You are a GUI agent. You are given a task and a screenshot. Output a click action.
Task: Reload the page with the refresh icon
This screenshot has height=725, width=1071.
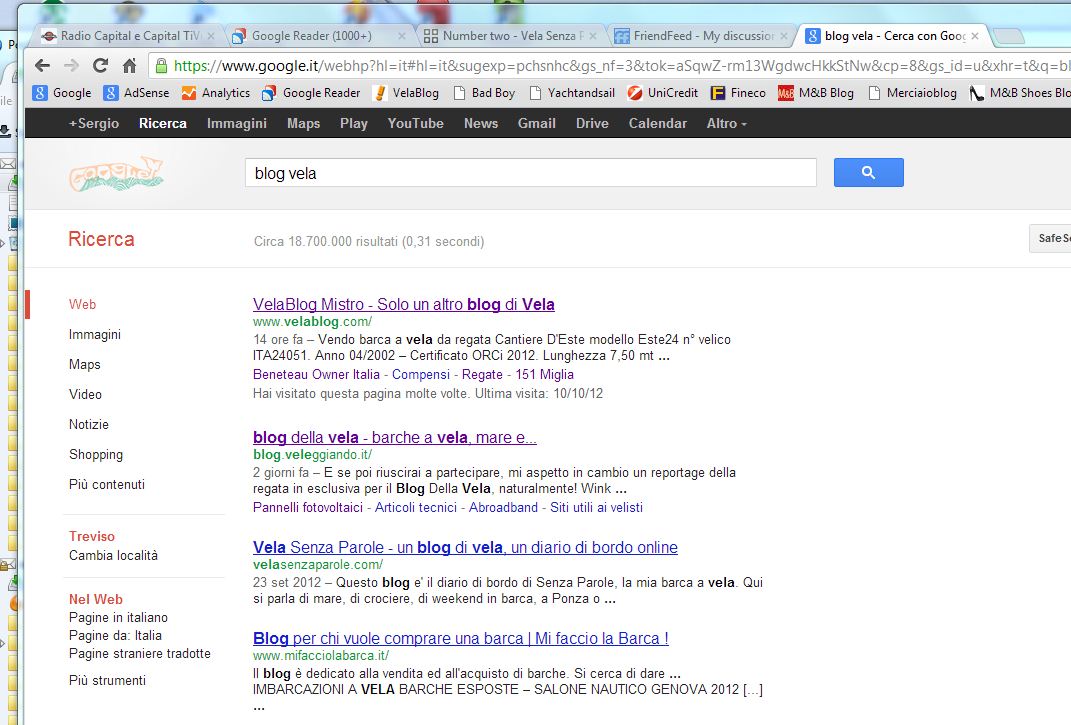click(100, 66)
